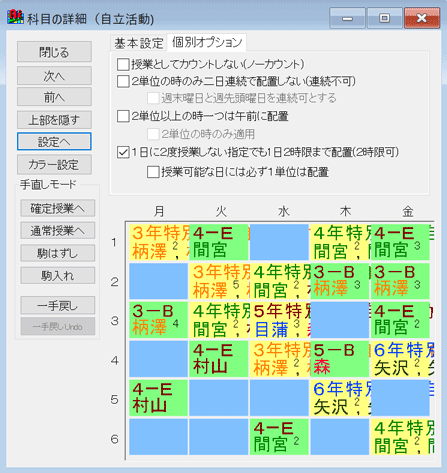Select Thursday period 5 cell 6年特別 矢沢
Image resolution: width=447 pixels, height=473 pixels.
[340, 398]
